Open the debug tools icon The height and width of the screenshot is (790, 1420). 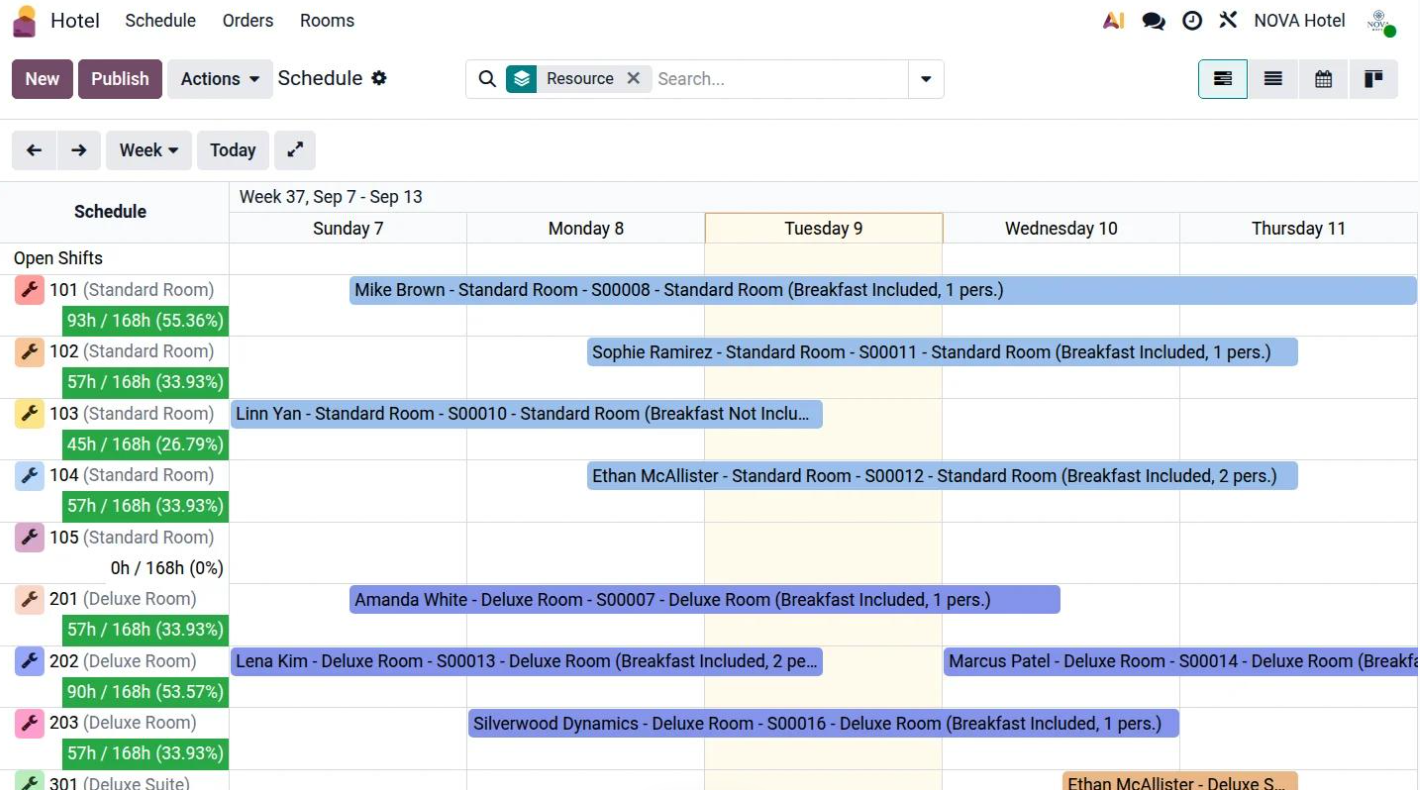(1228, 20)
